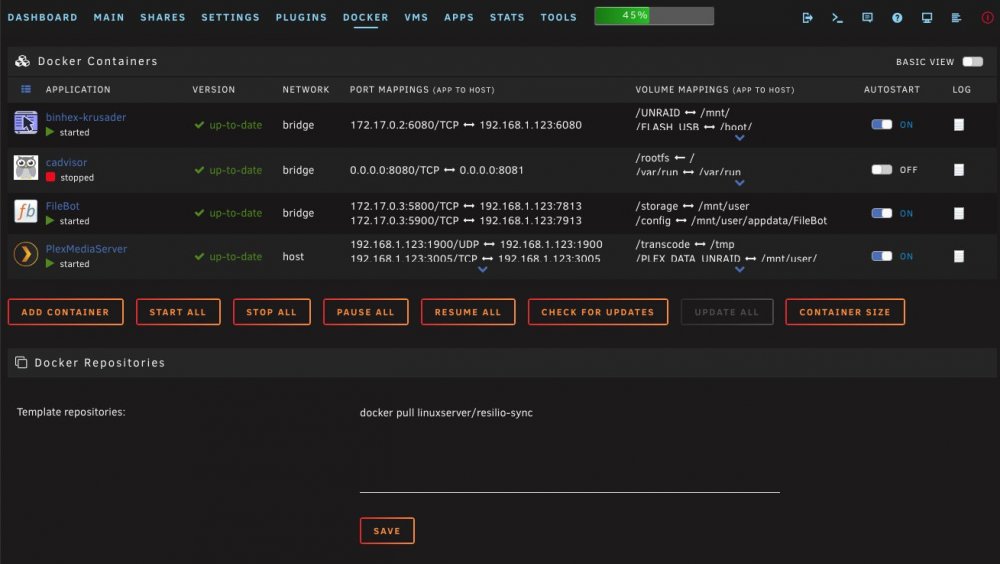Toggle the Basic View switch
1000x564 pixels.
tap(973, 61)
